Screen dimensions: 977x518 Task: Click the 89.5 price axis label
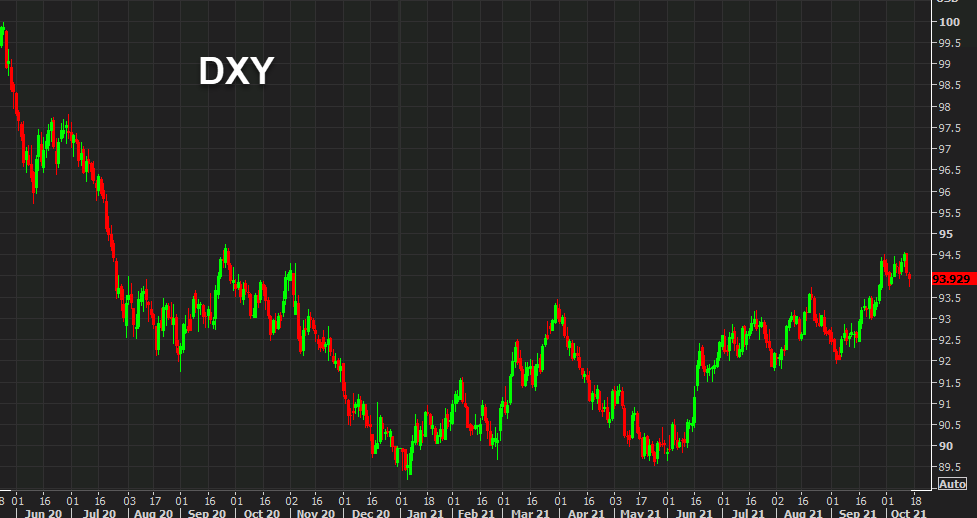[x=951, y=467]
